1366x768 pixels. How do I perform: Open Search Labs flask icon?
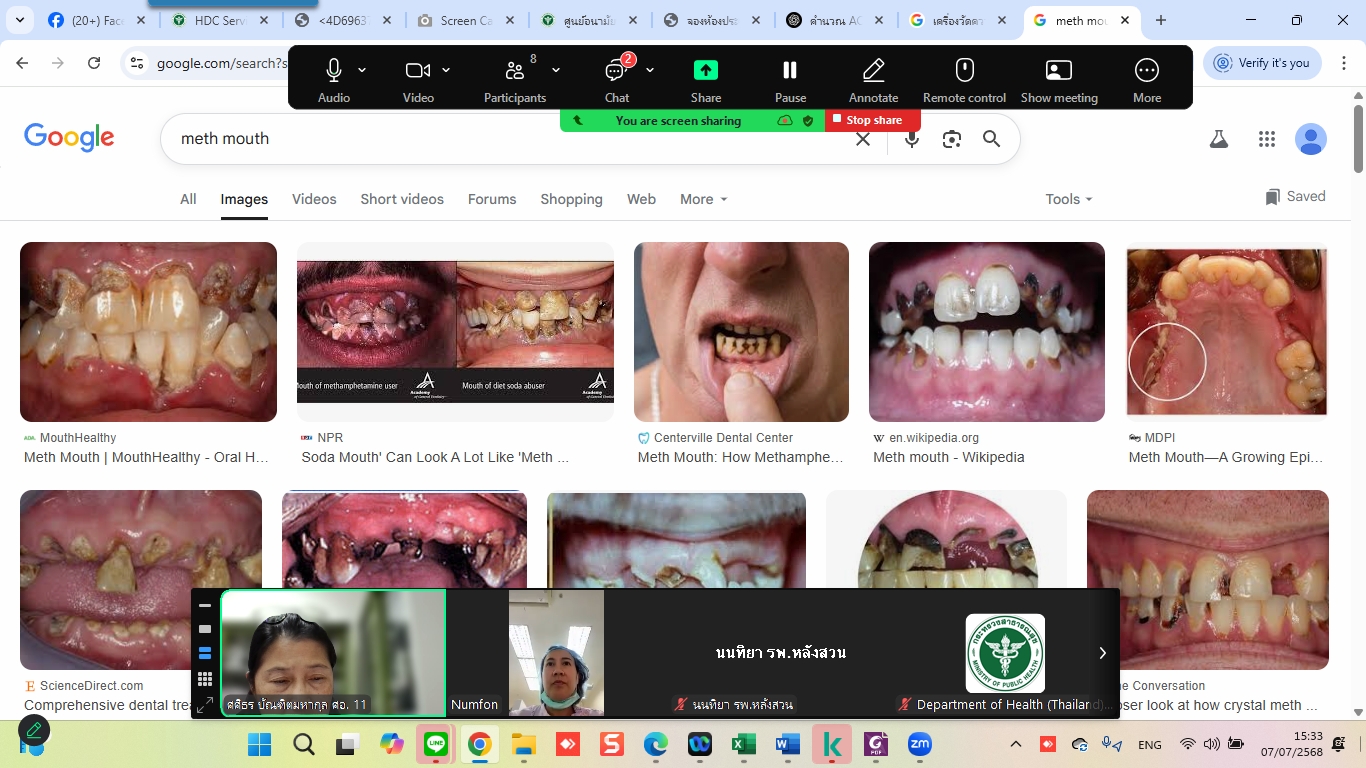tap(1218, 139)
